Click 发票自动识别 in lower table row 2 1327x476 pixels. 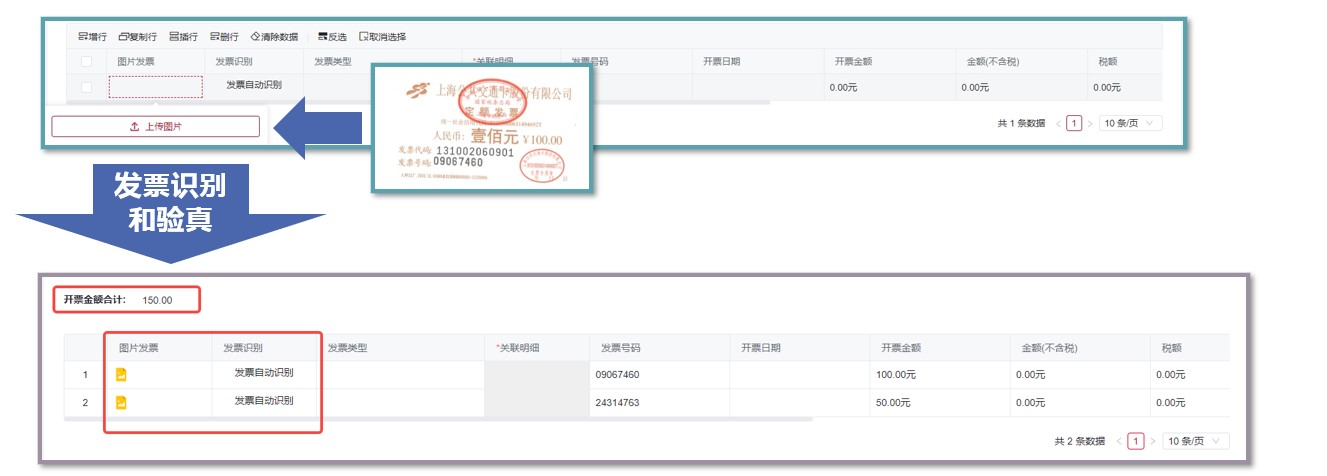[264, 401]
